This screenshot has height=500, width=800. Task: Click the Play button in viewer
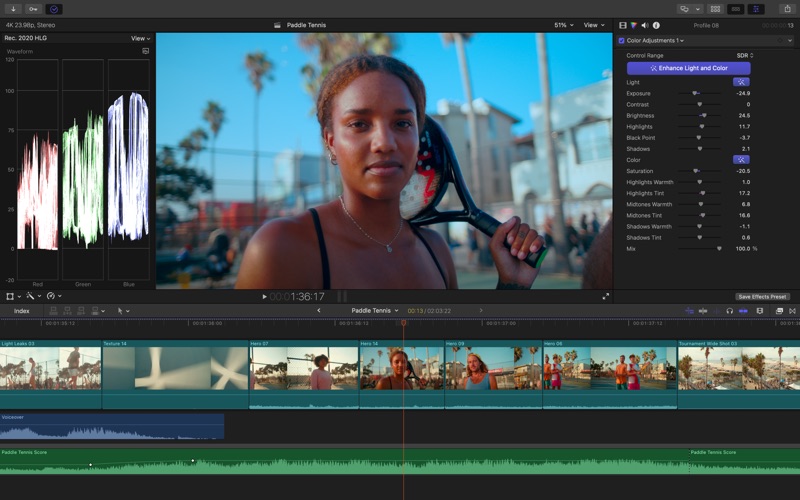tap(264, 296)
